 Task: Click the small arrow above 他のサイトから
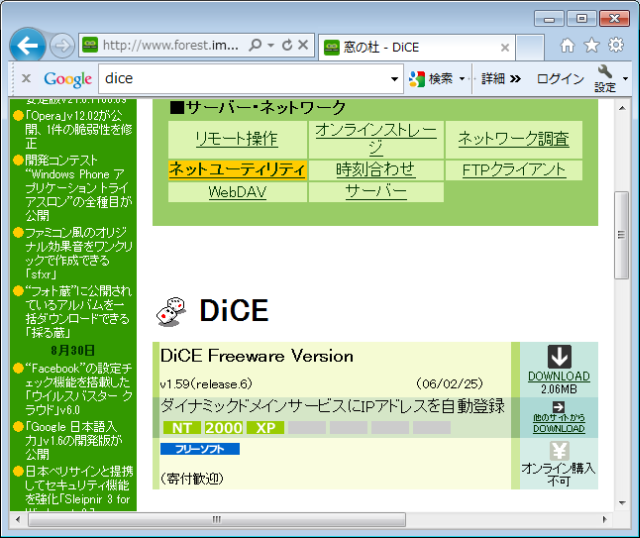tap(558, 407)
